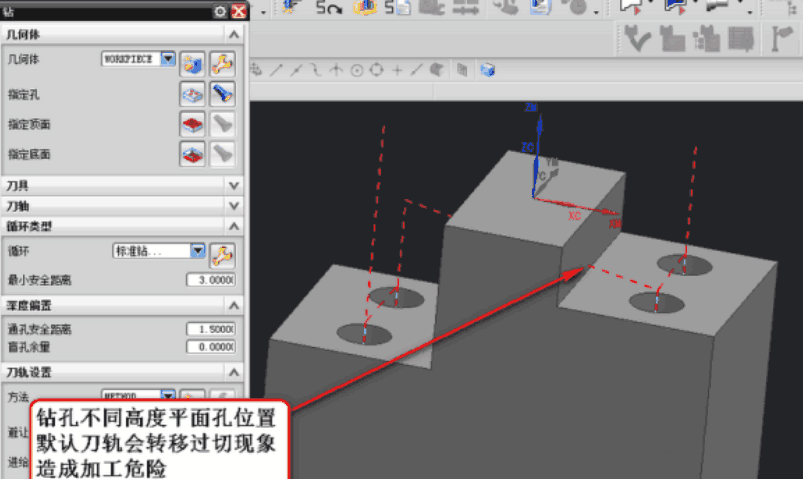This screenshot has width=803, height=479.
Task: Toggle the arc center snap (circle with dot)
Action: [357, 70]
